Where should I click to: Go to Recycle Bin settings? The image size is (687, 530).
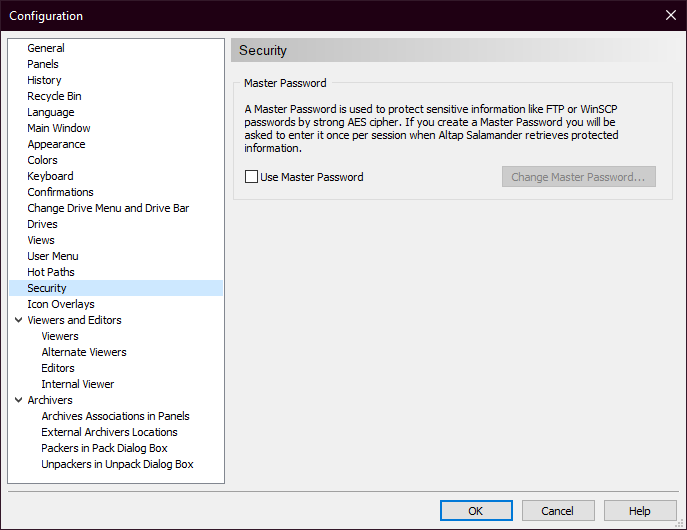tap(54, 96)
